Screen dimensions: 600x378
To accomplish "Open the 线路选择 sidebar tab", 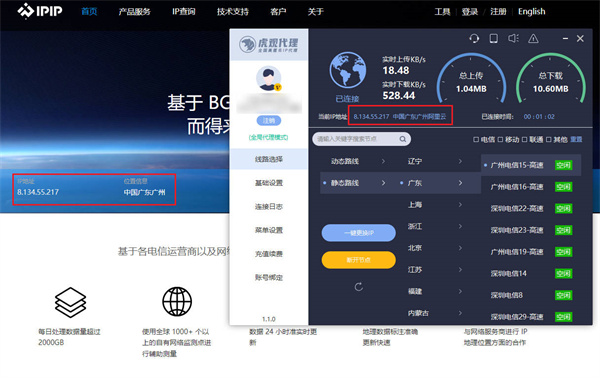I will (x=269, y=159).
